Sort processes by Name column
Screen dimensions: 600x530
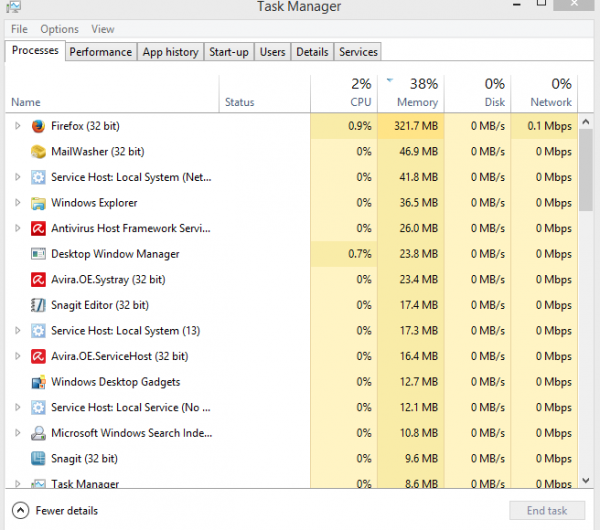[x=112, y=94]
